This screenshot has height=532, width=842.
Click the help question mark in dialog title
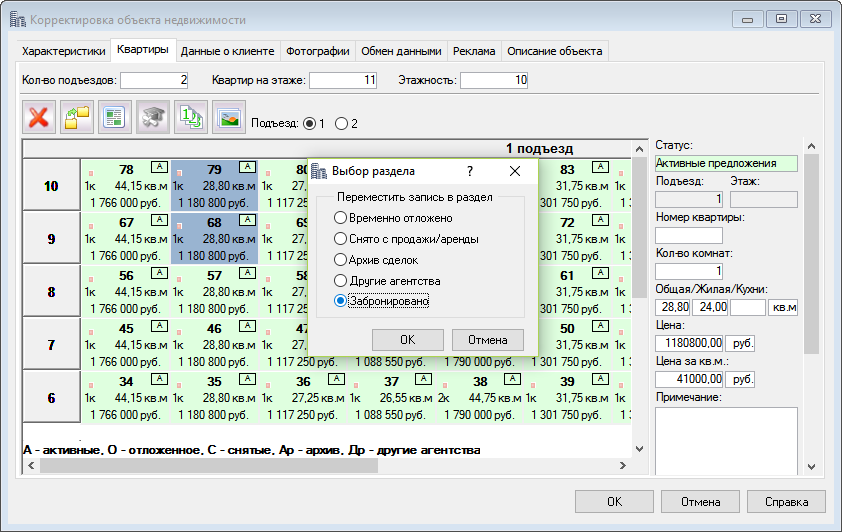coord(470,171)
